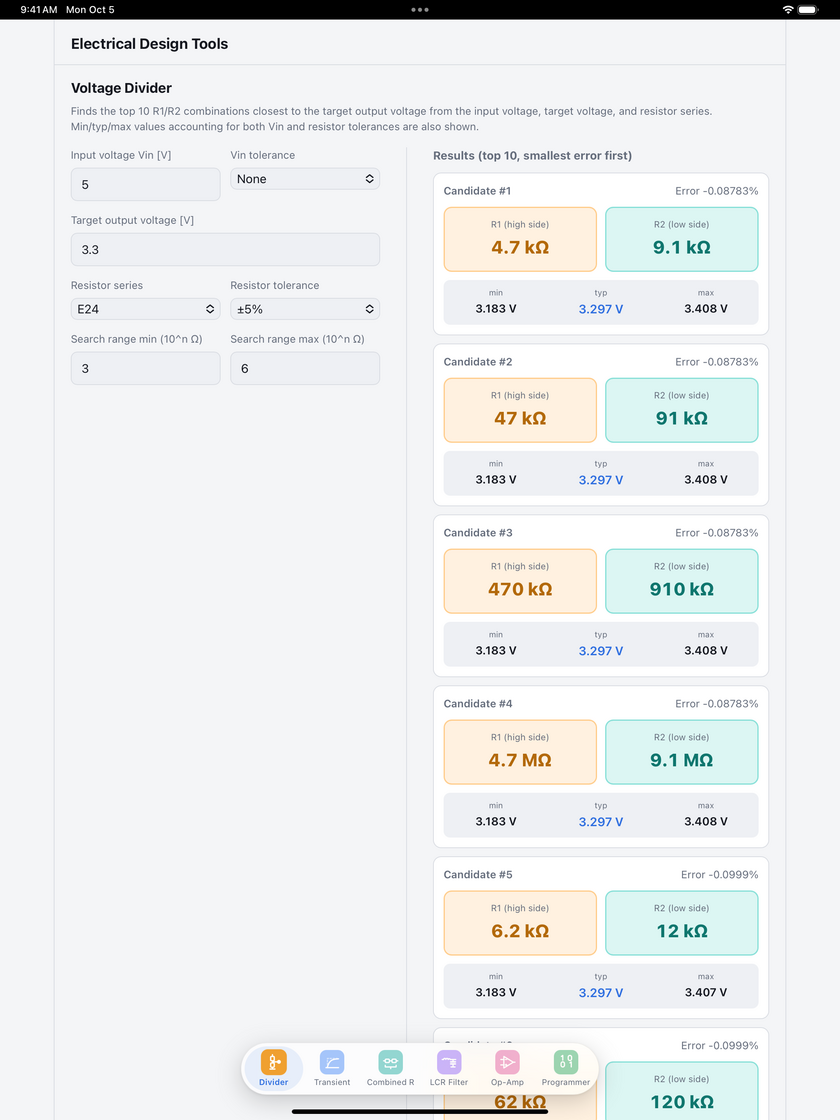
Task: Tap the 47 kΩ R1 card
Action: pyautogui.click(x=520, y=410)
